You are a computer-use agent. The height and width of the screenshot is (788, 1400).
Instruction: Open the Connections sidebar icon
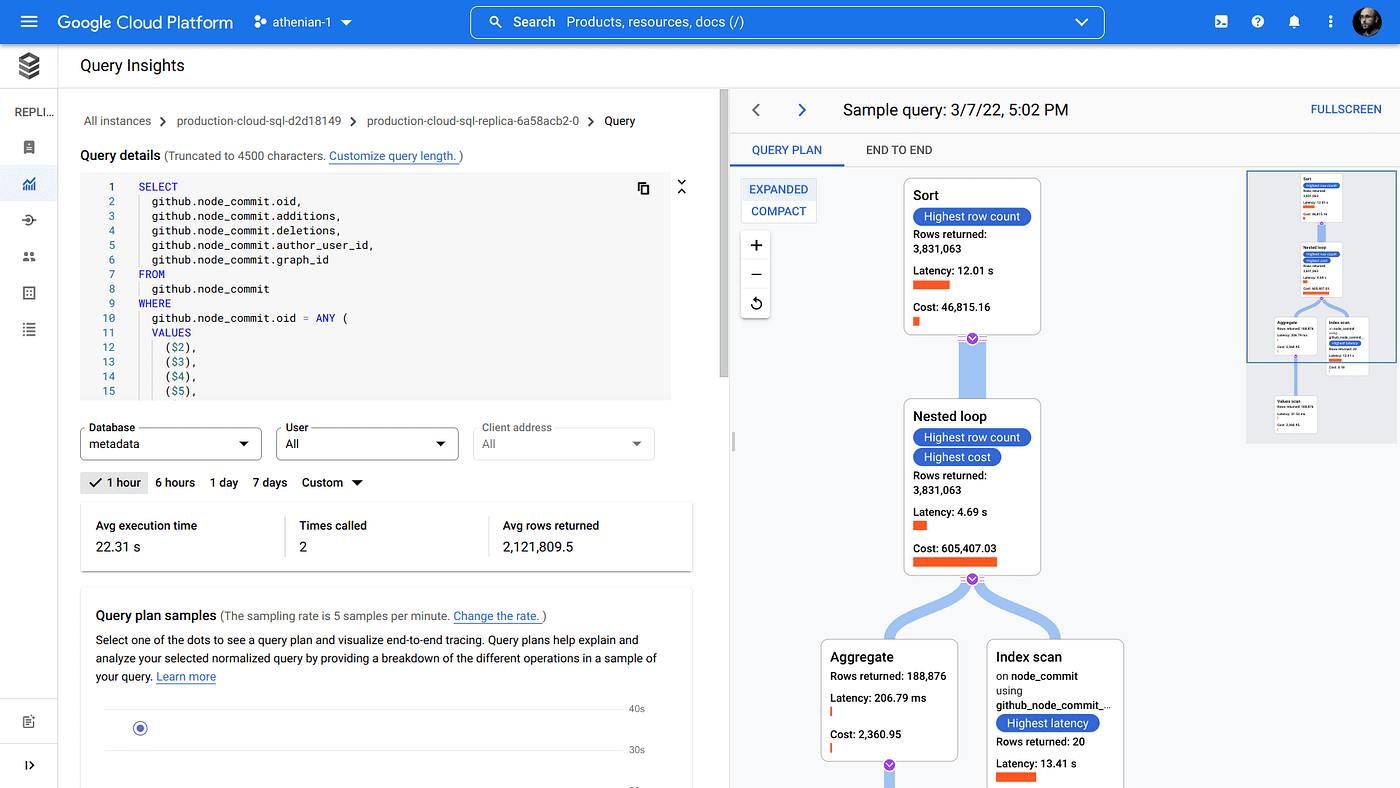[29, 220]
